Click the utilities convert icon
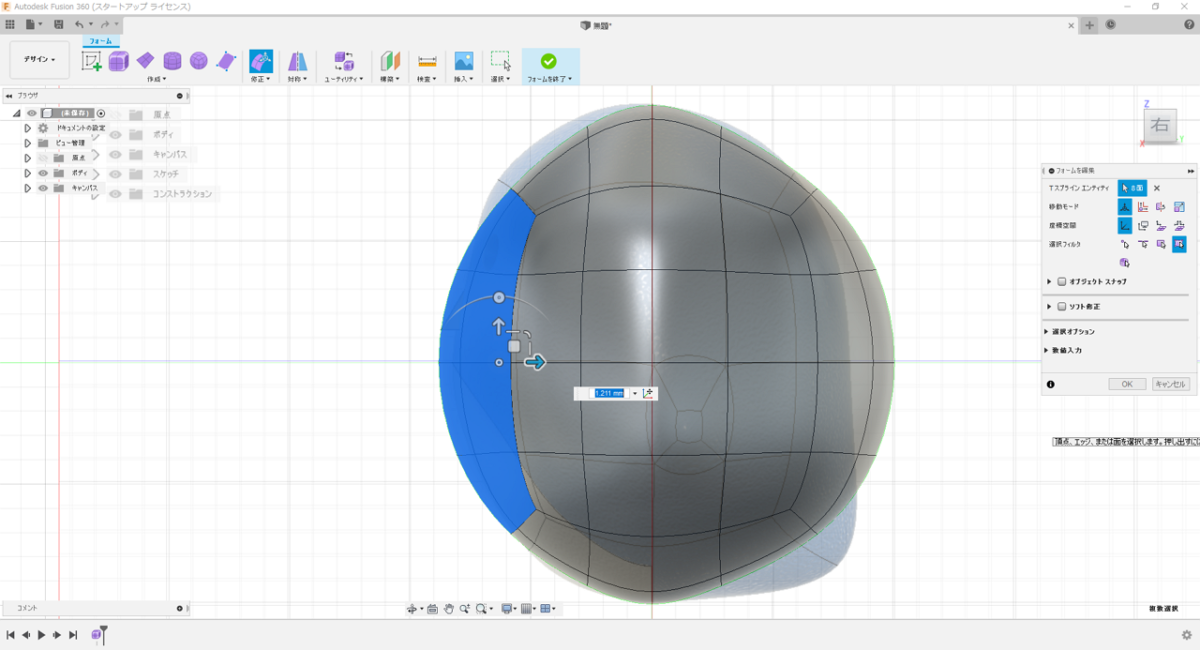This screenshot has width=1200, height=650. (x=343, y=61)
